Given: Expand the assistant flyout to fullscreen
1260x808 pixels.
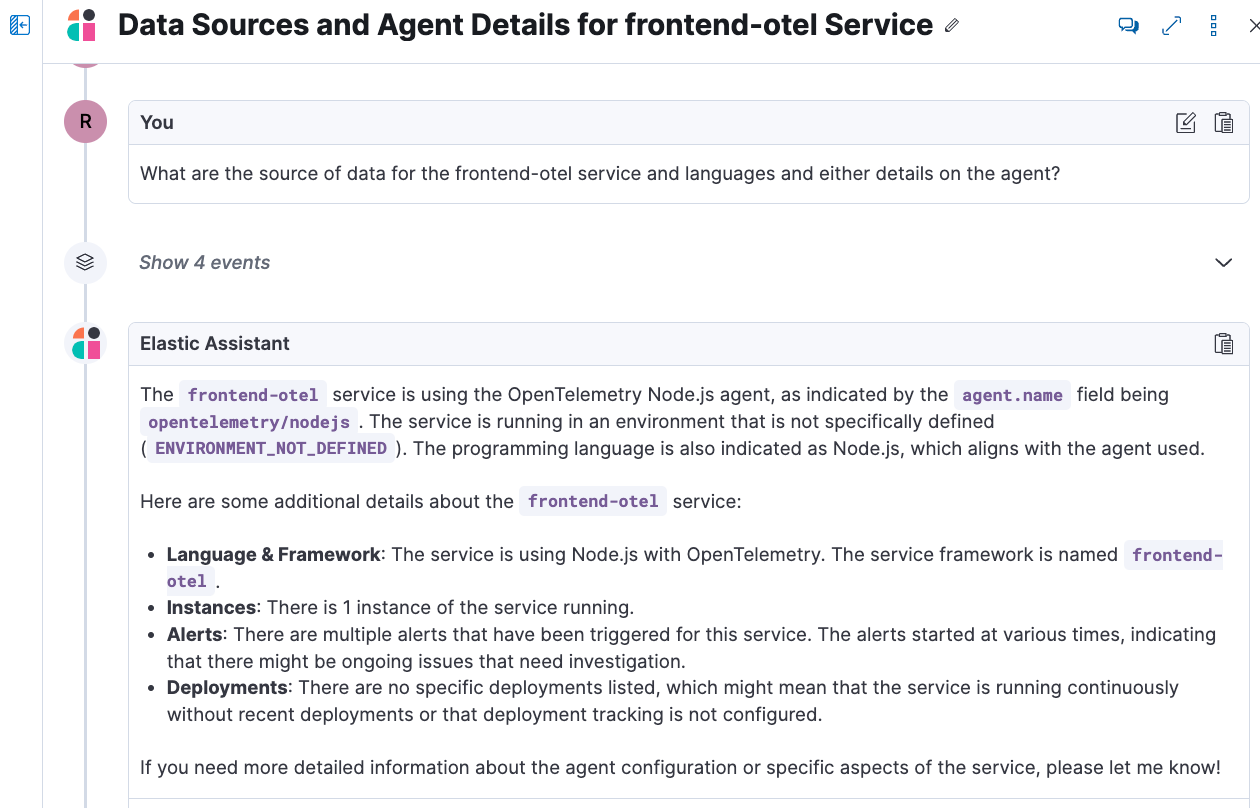Looking at the screenshot, I should (1172, 26).
